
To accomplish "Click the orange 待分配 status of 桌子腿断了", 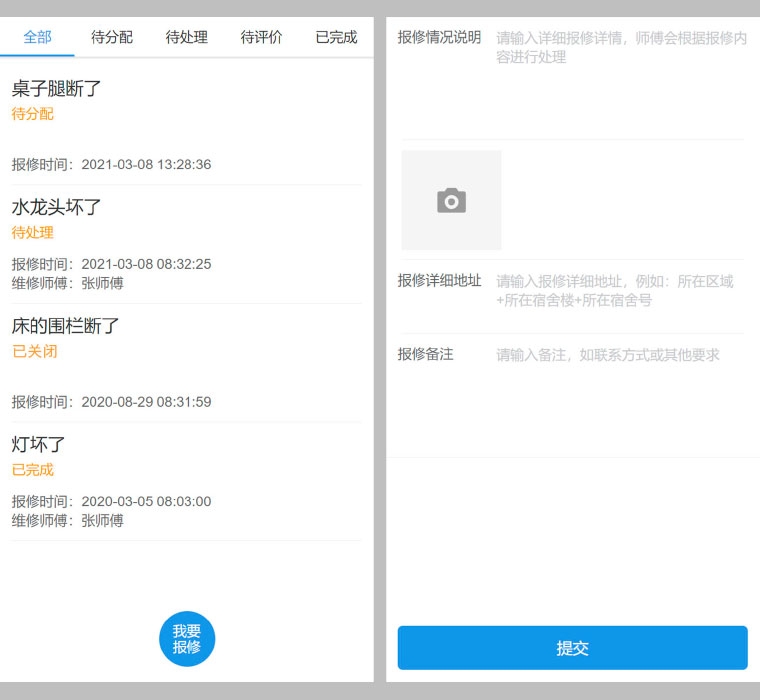I will pos(32,114).
